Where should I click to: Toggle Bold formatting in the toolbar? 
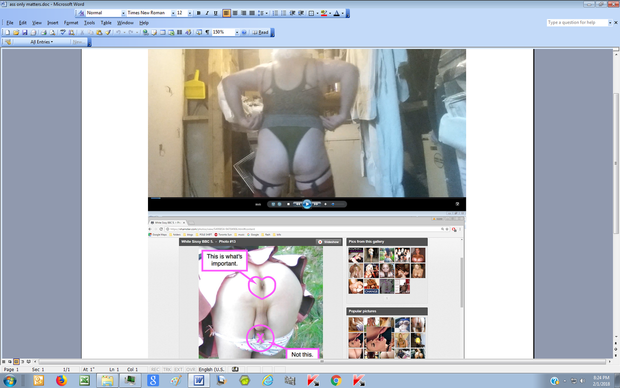pos(198,13)
